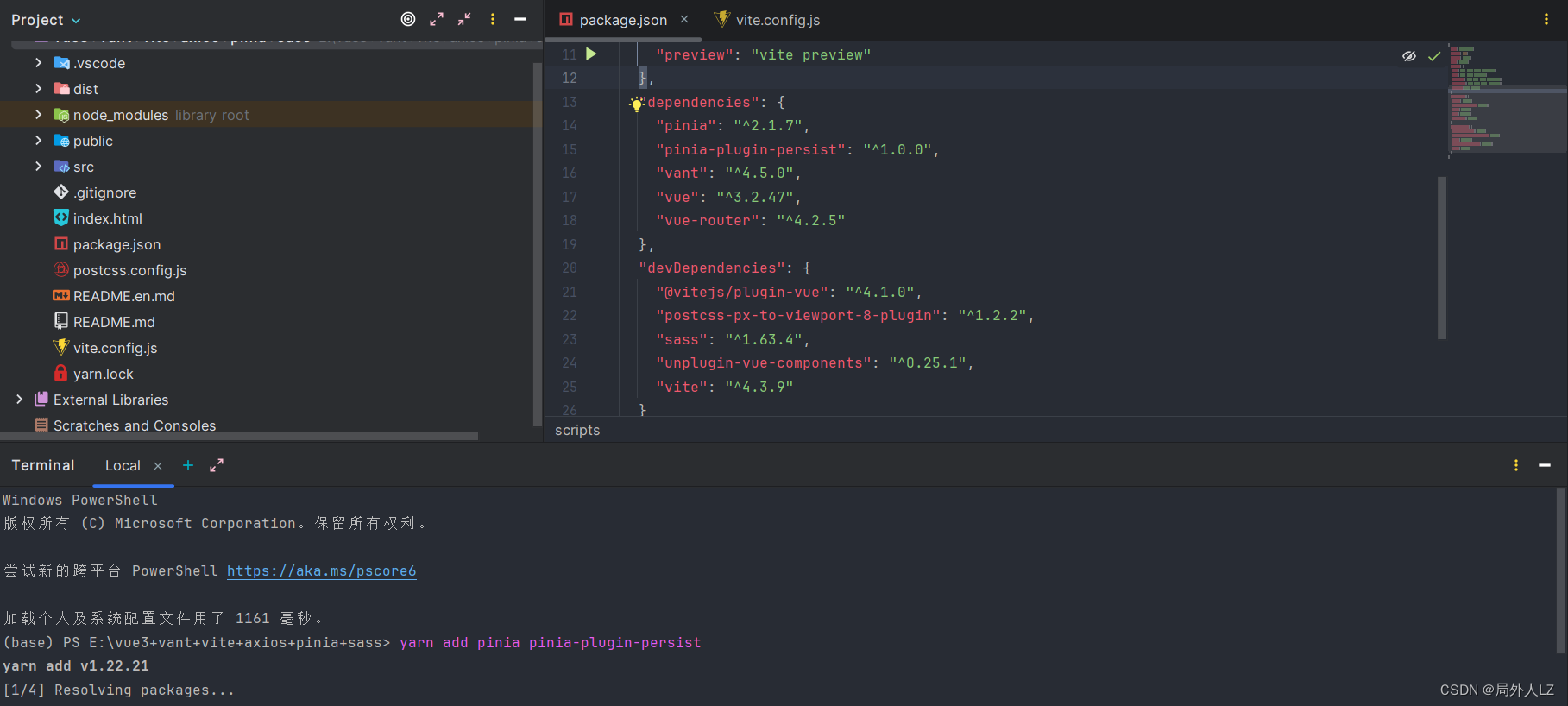Select External Libraries label
The height and width of the screenshot is (706, 1568).
click(x=110, y=400)
